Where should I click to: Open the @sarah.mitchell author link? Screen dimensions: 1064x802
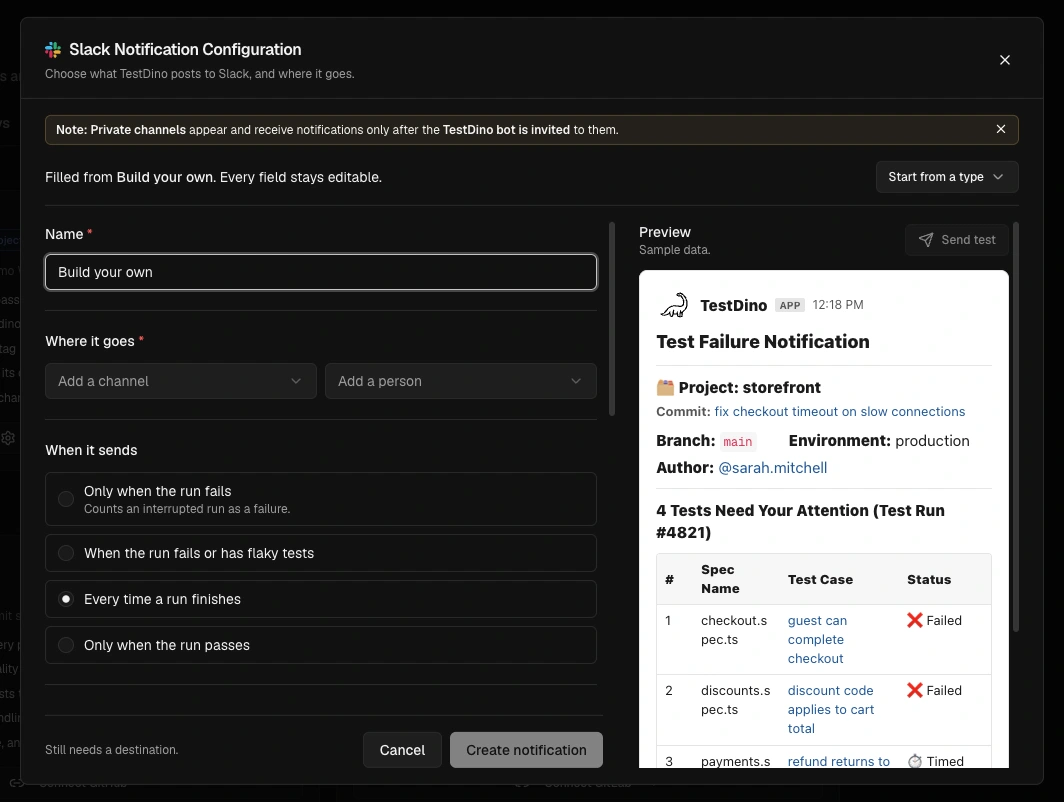click(x=772, y=467)
